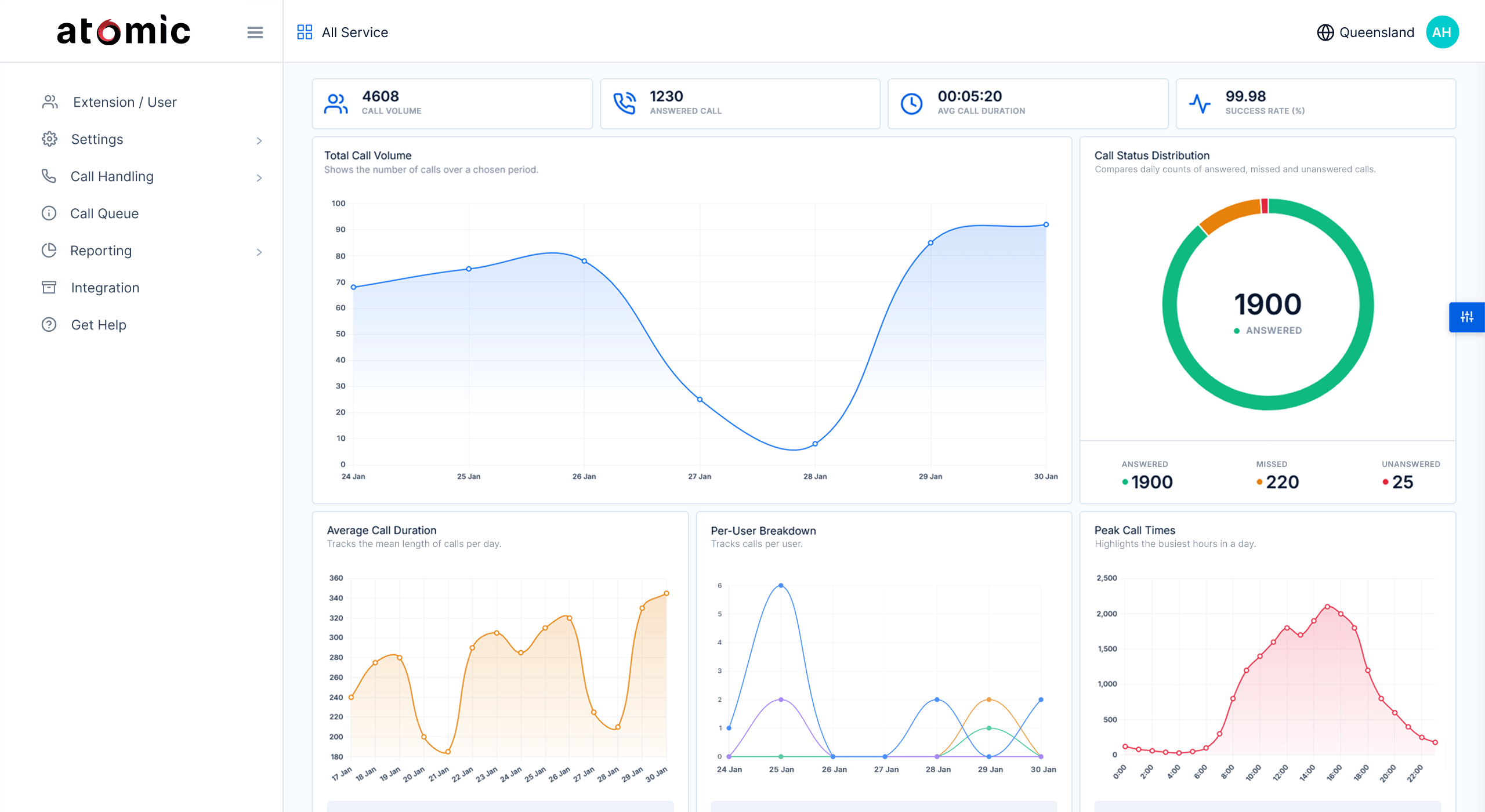1485x812 pixels.
Task: Click the Queensland region label
Action: (x=1377, y=32)
